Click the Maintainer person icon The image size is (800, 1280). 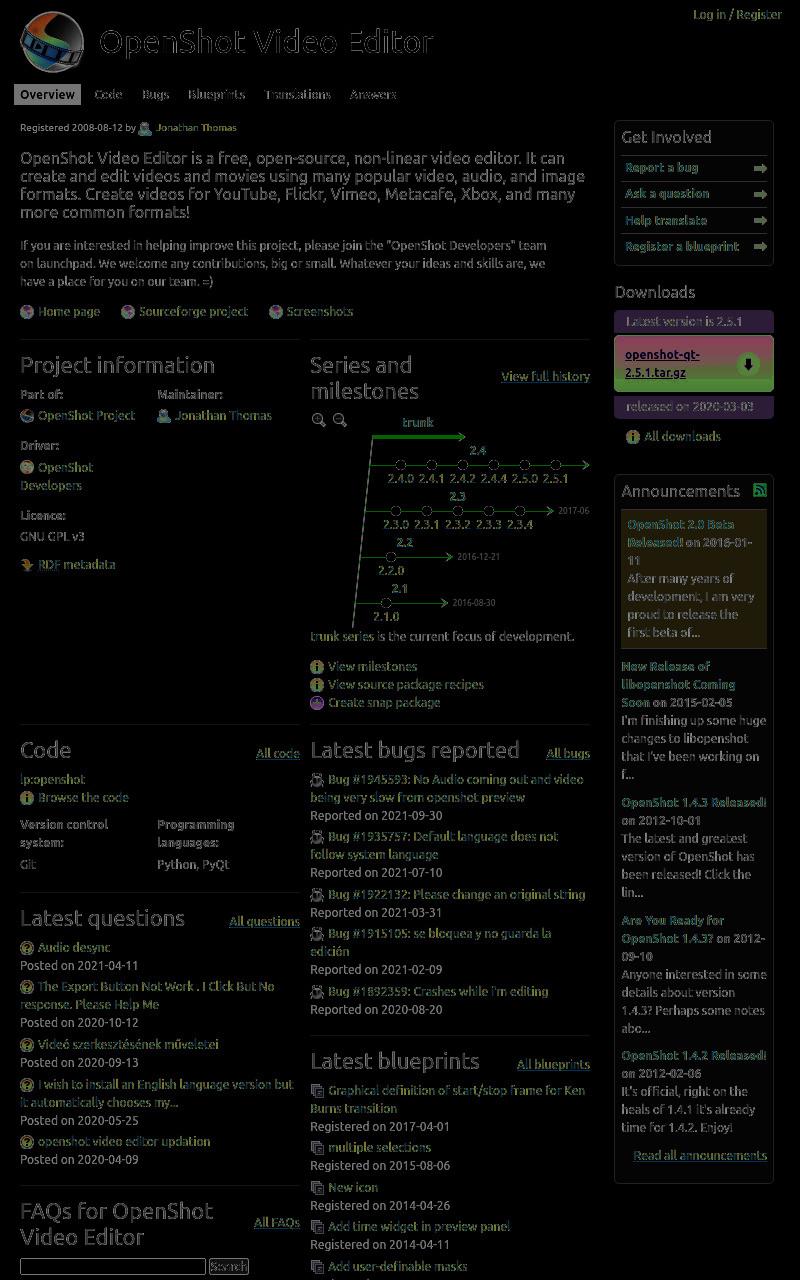pos(164,416)
